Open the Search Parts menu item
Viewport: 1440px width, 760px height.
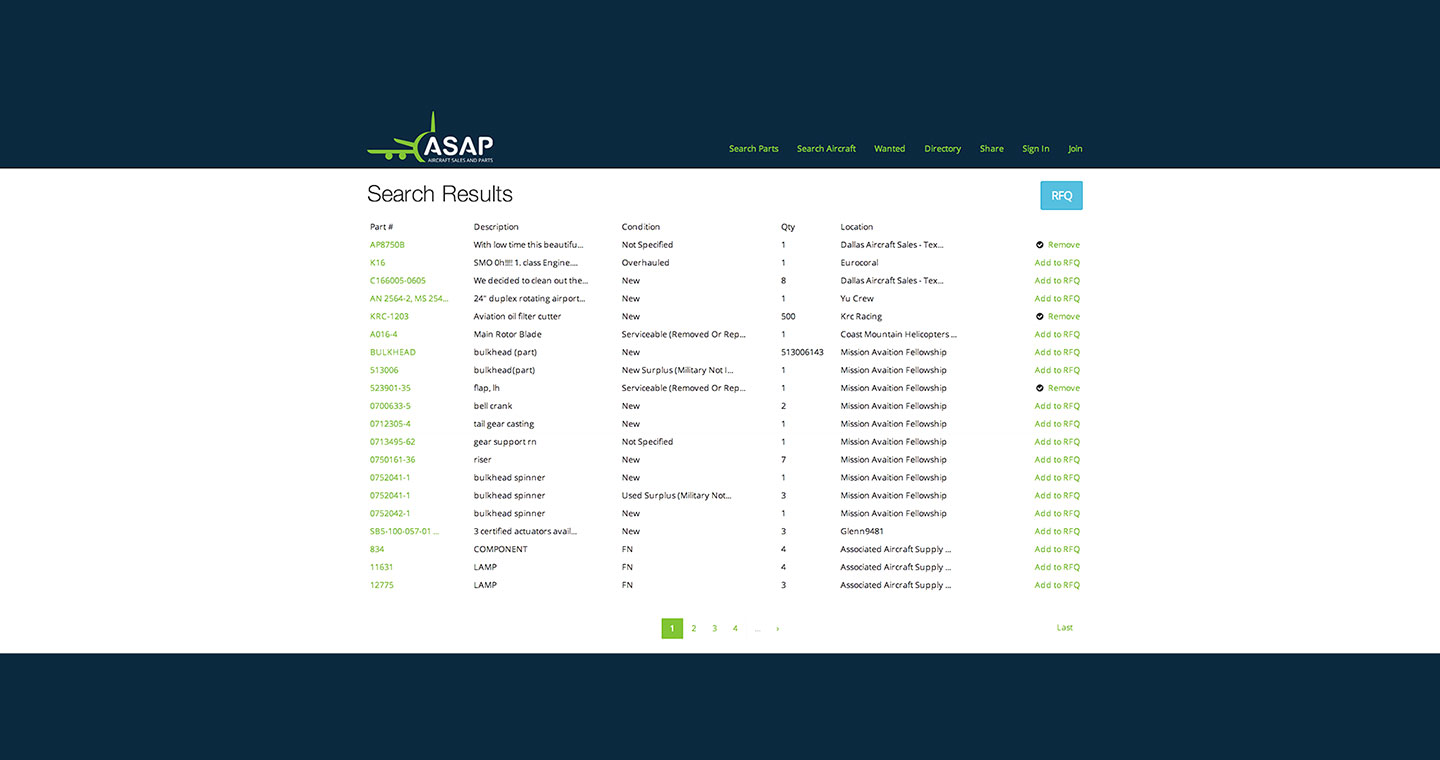(753, 149)
